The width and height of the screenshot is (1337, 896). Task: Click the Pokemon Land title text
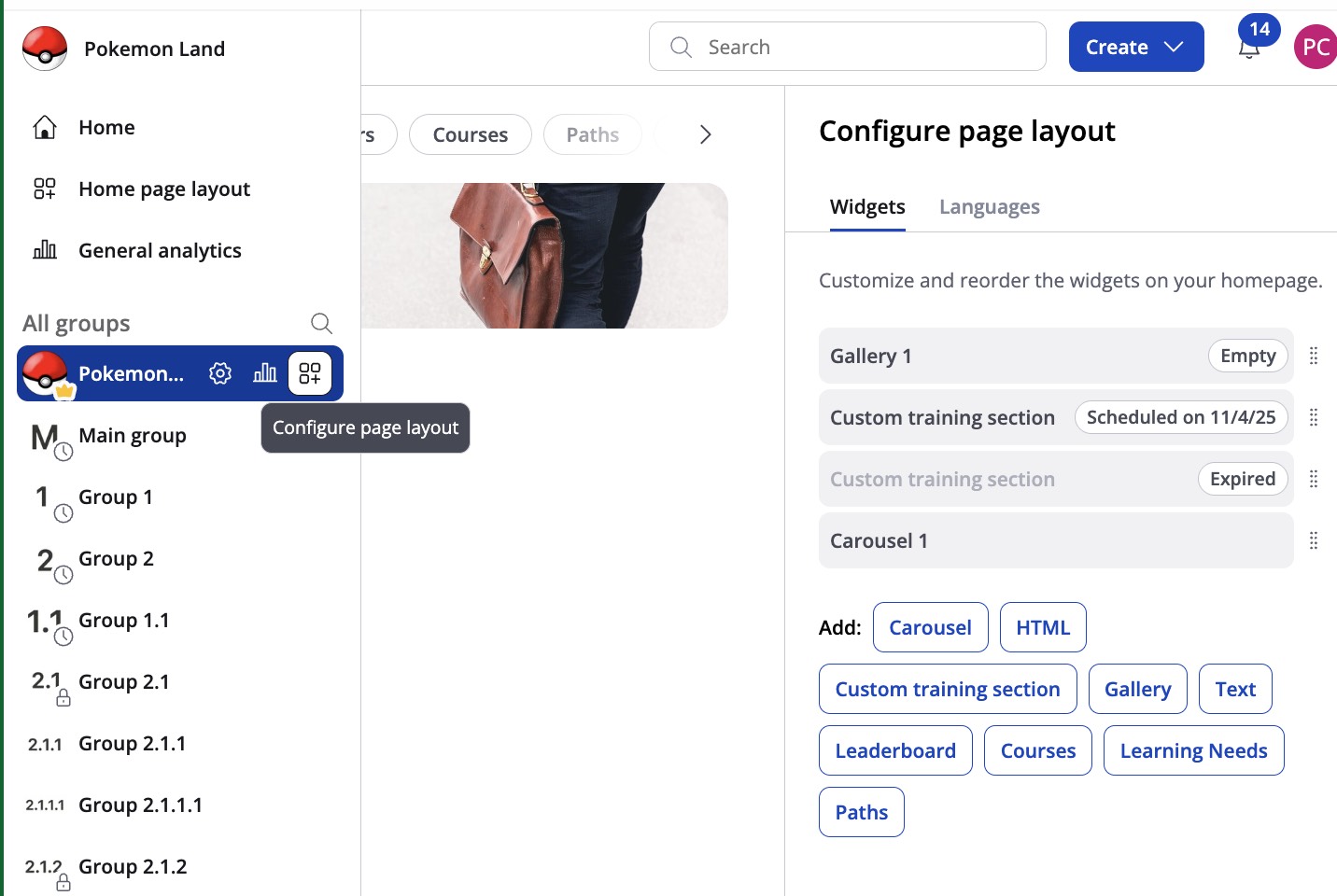(x=154, y=49)
